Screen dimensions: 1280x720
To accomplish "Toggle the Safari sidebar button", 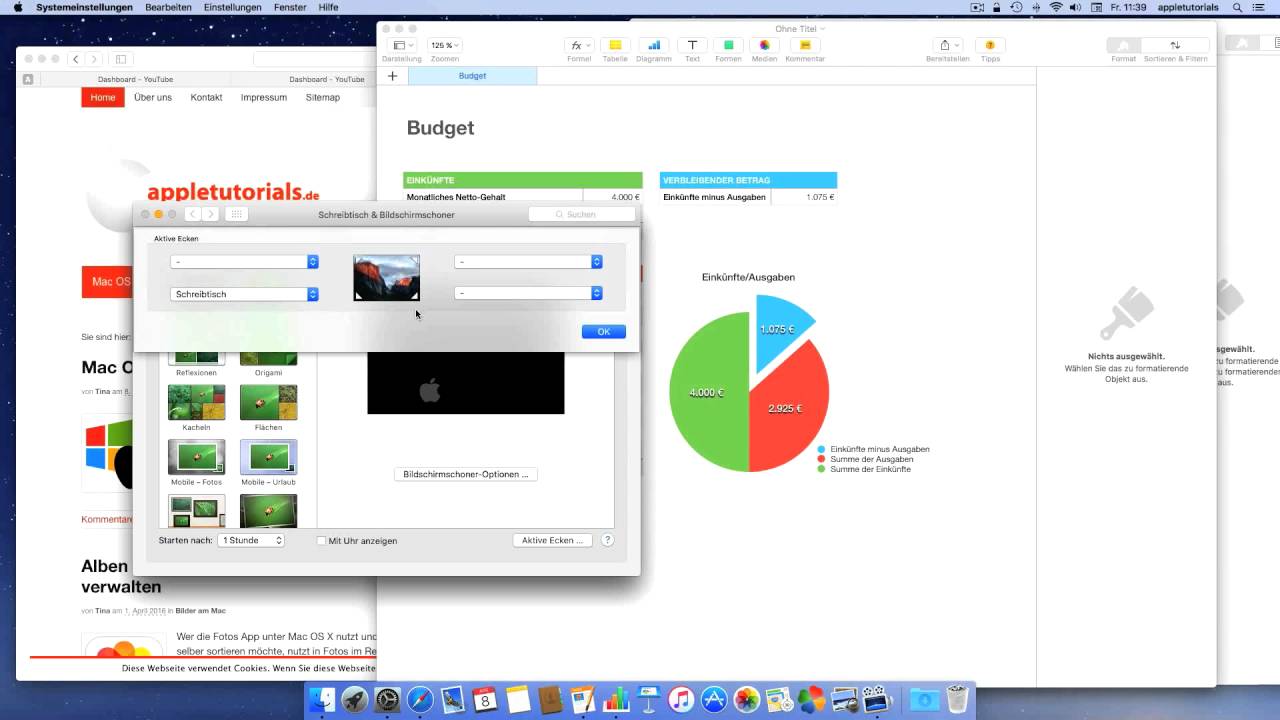I will (x=120, y=59).
